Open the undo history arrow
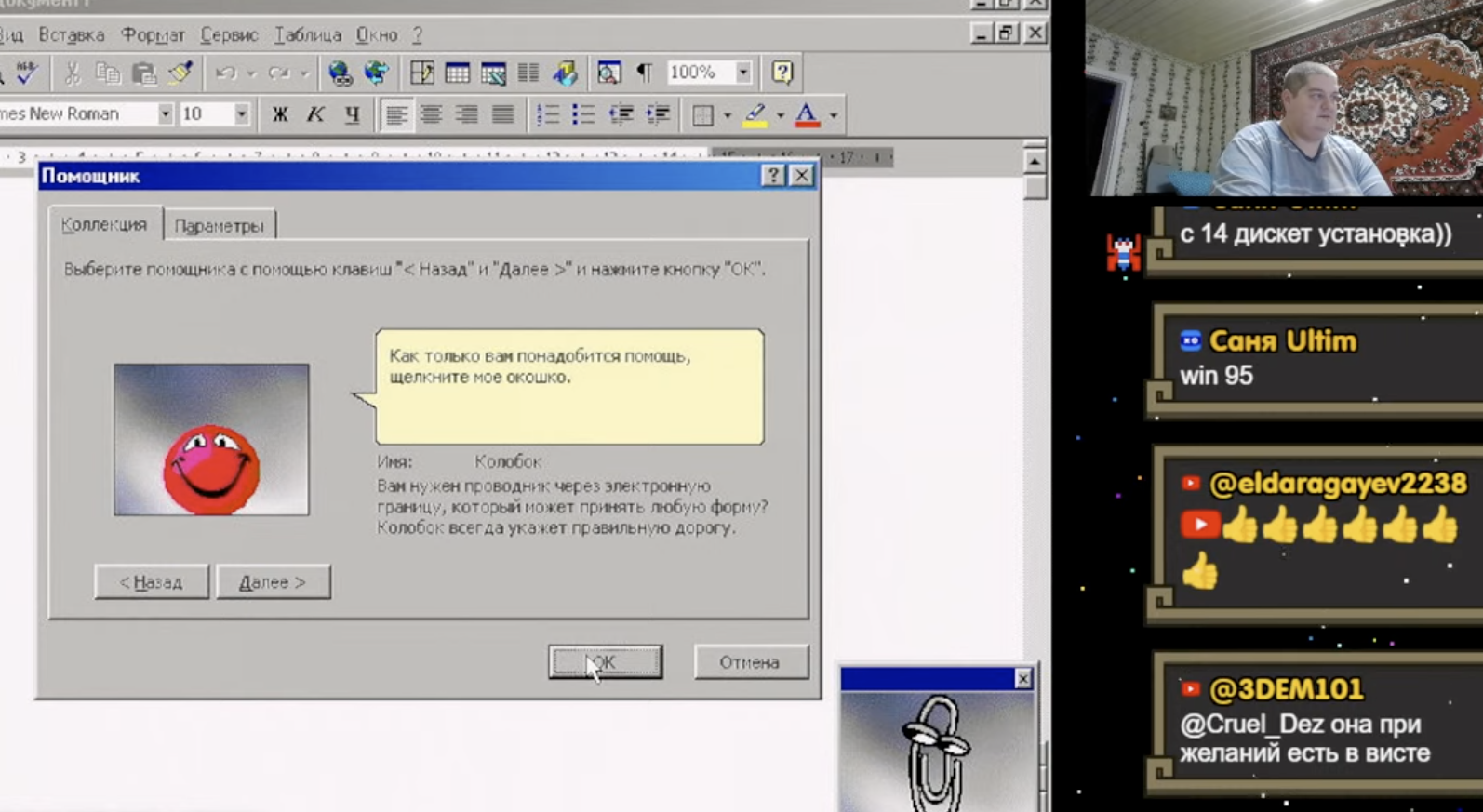Image resolution: width=1483 pixels, height=812 pixels. [x=251, y=73]
